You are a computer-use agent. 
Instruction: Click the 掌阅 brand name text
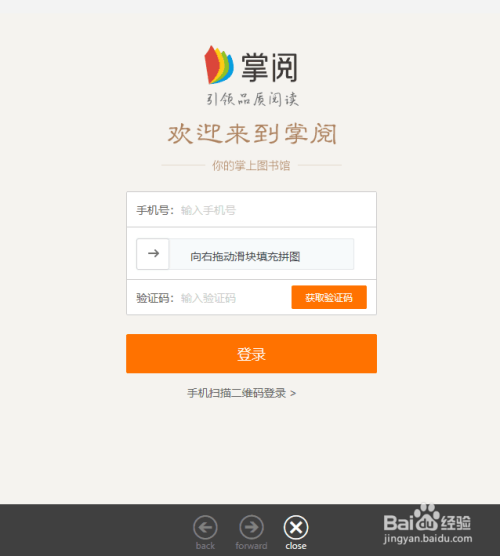(x=269, y=67)
